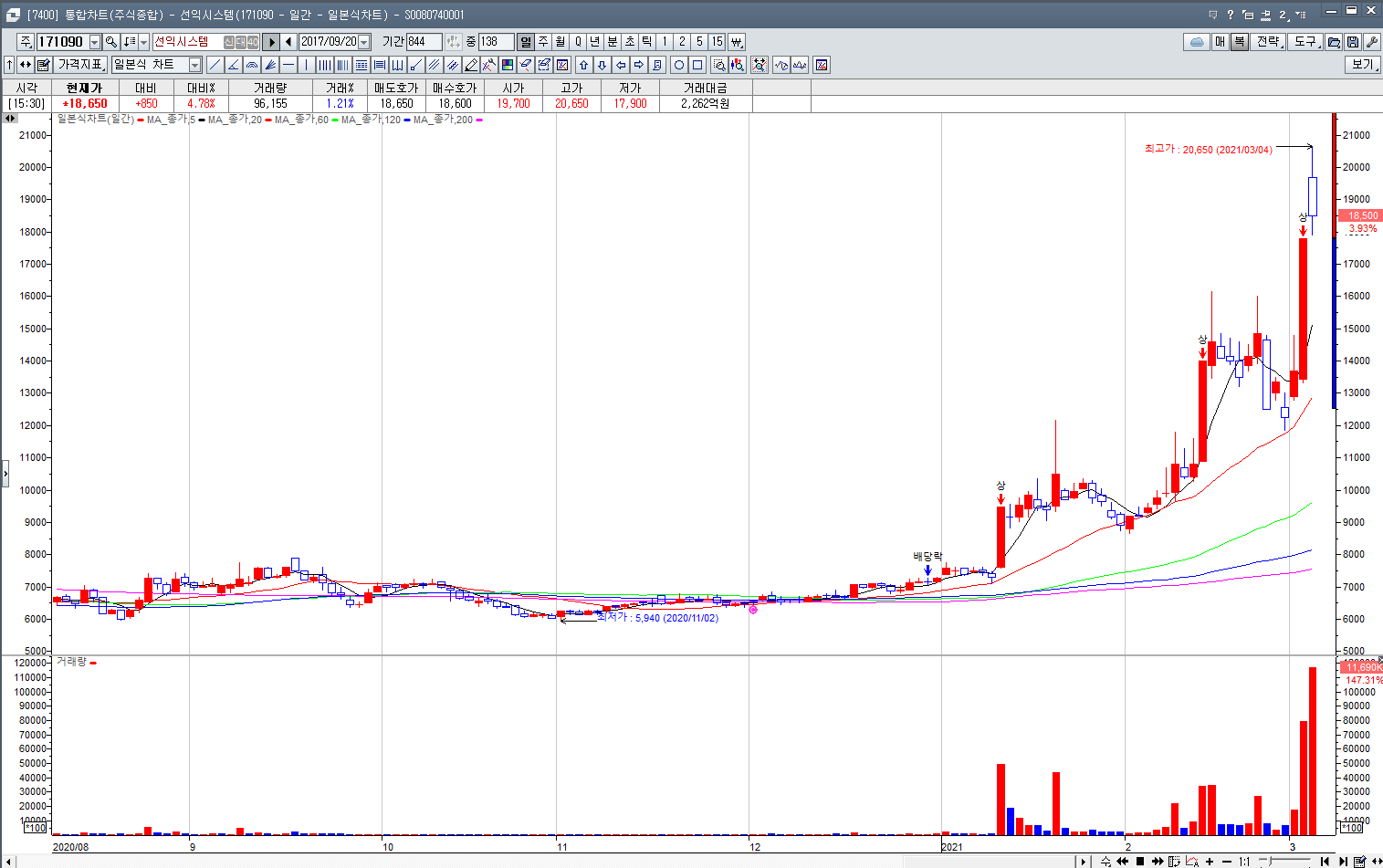Click the stop square button at bottom
This screenshot has height=868, width=1383.
tap(1140, 861)
